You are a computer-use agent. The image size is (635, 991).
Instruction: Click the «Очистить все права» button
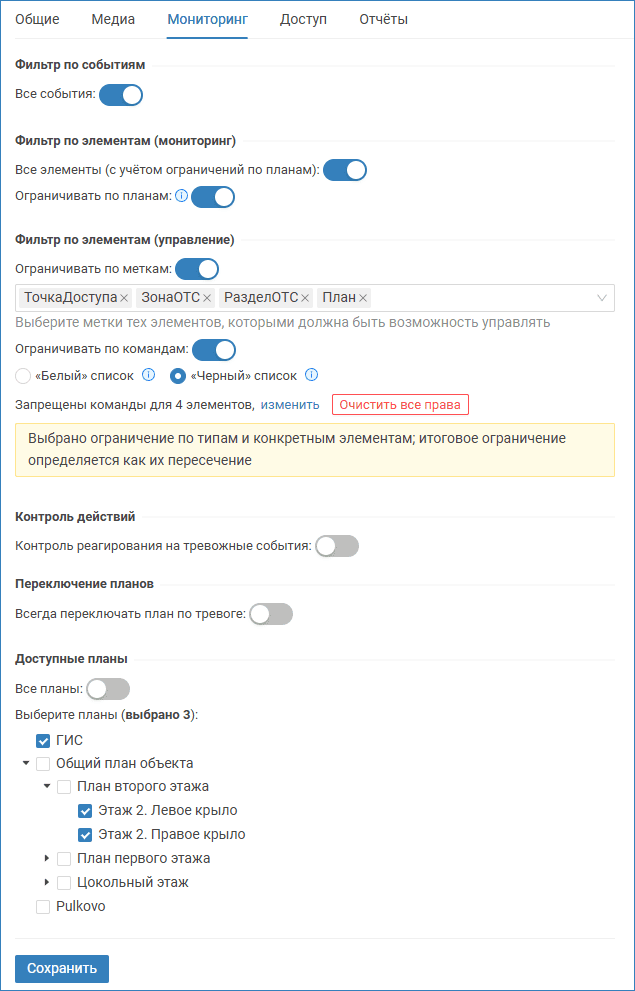click(x=400, y=405)
